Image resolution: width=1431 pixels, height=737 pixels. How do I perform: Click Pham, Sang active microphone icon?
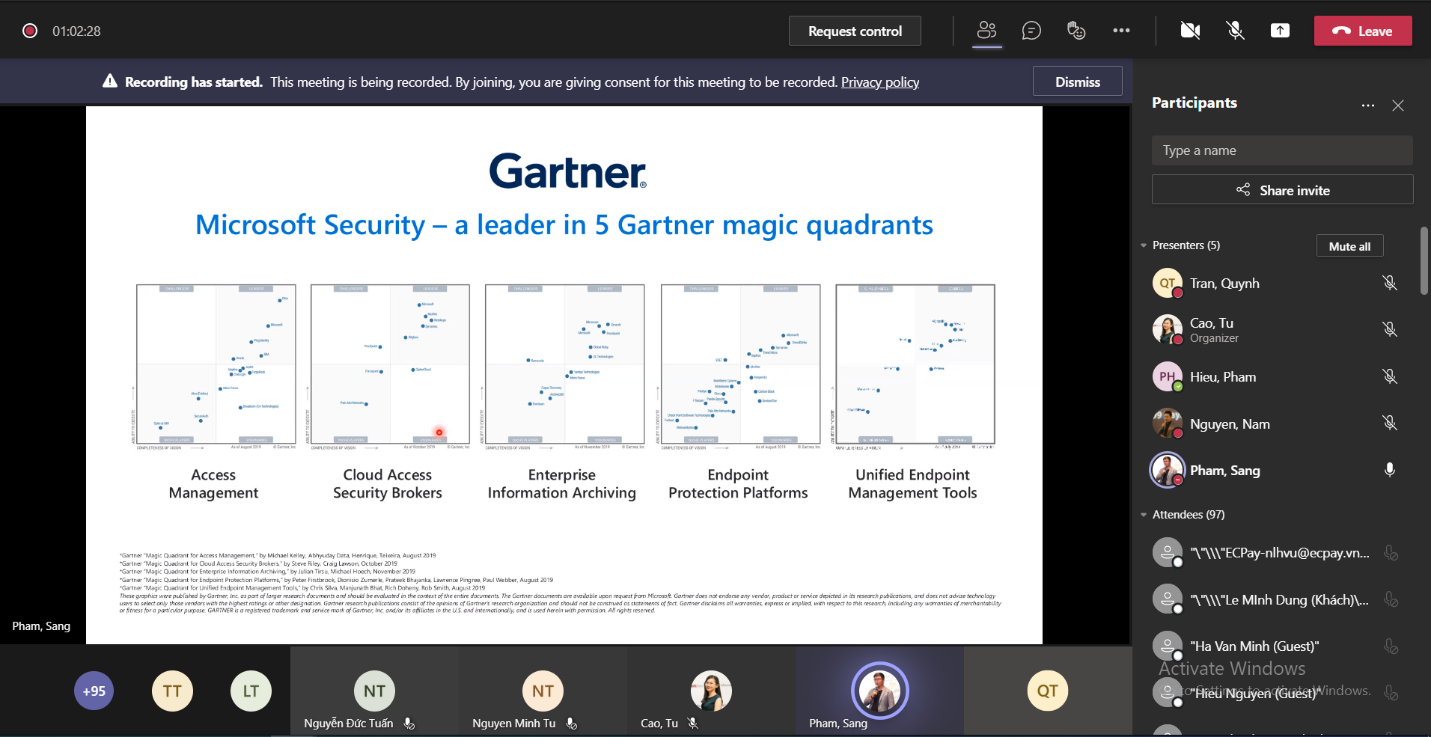coord(1389,470)
